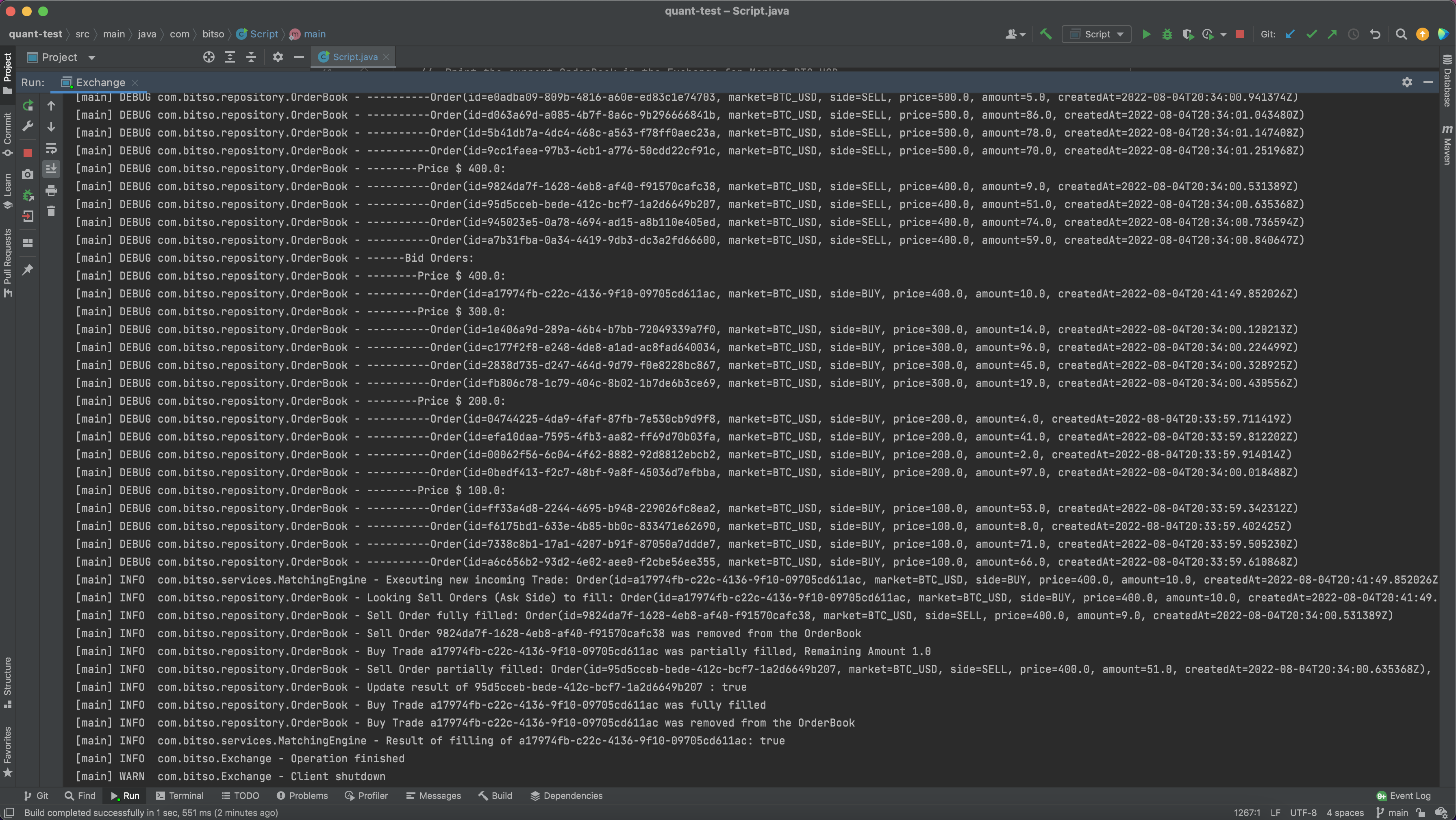Clear console output with the trash icon

click(51, 211)
